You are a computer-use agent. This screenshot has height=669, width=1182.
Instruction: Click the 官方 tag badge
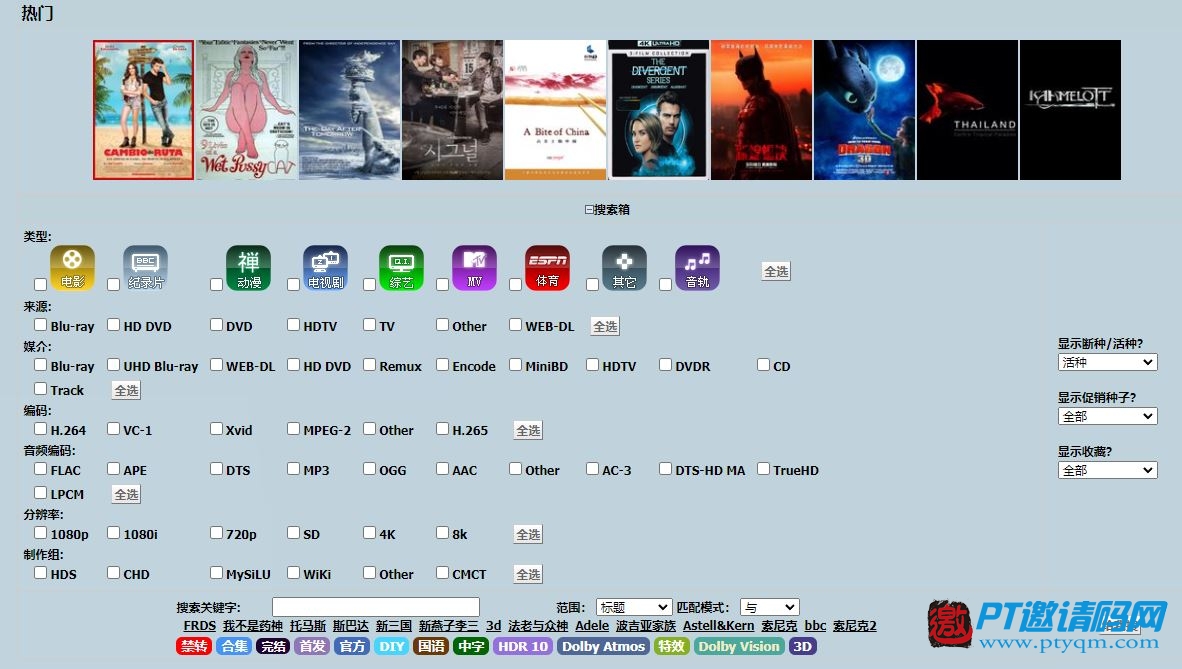coord(351,646)
